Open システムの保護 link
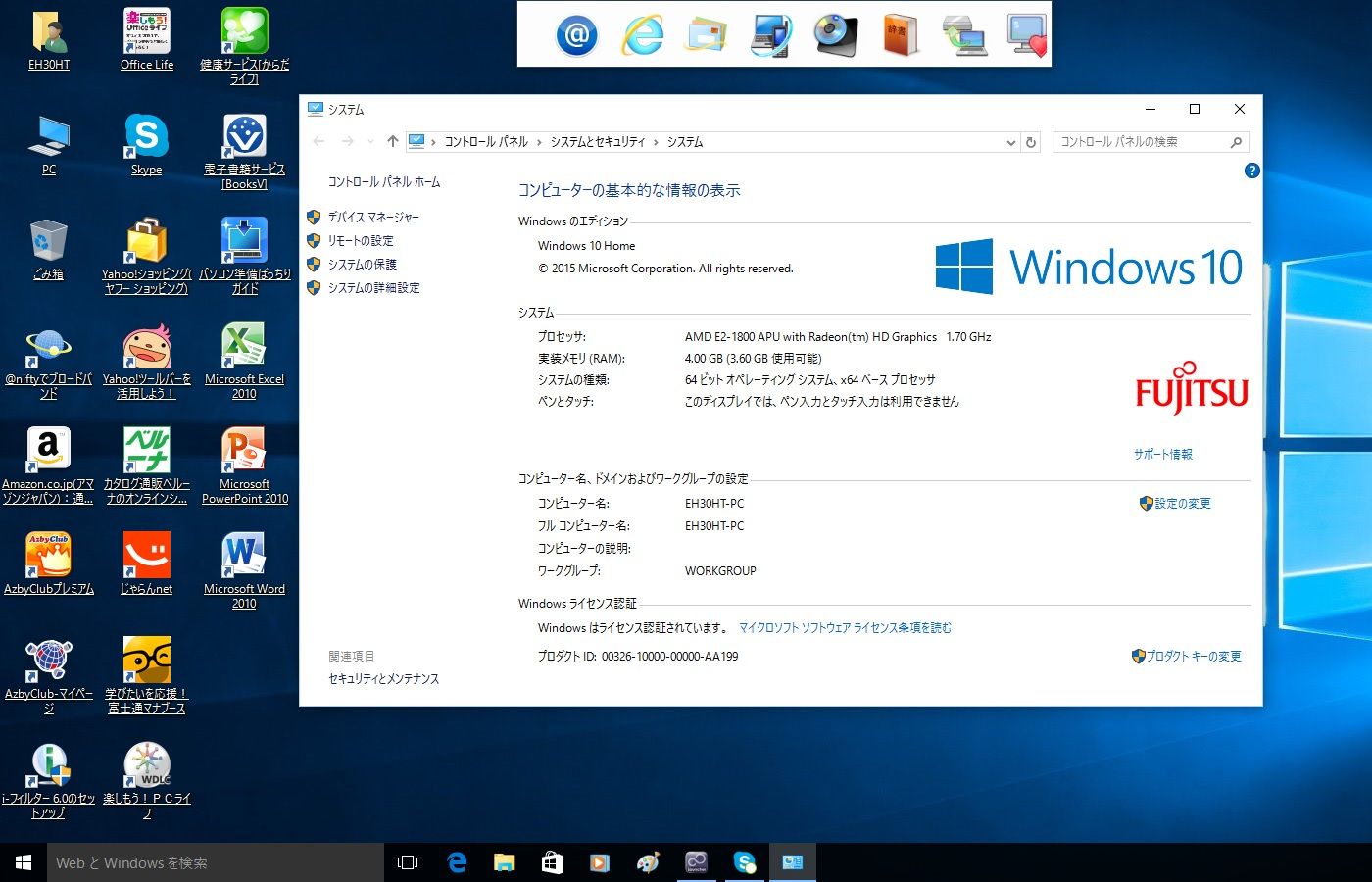1372x882 pixels. [363, 265]
